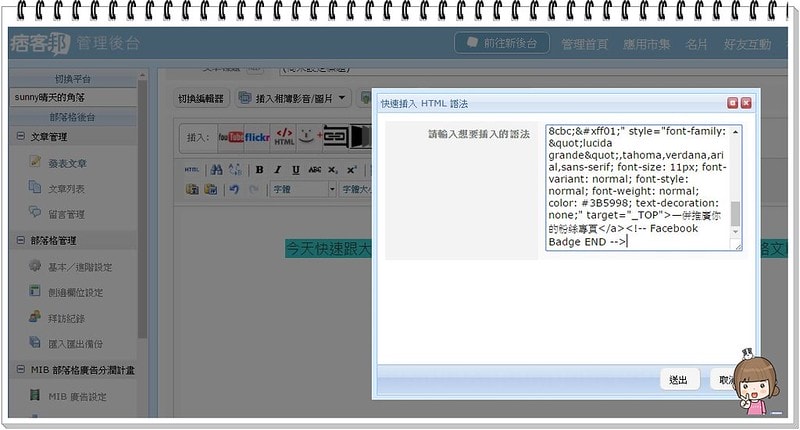Click the flickr insert icon

point(257,137)
